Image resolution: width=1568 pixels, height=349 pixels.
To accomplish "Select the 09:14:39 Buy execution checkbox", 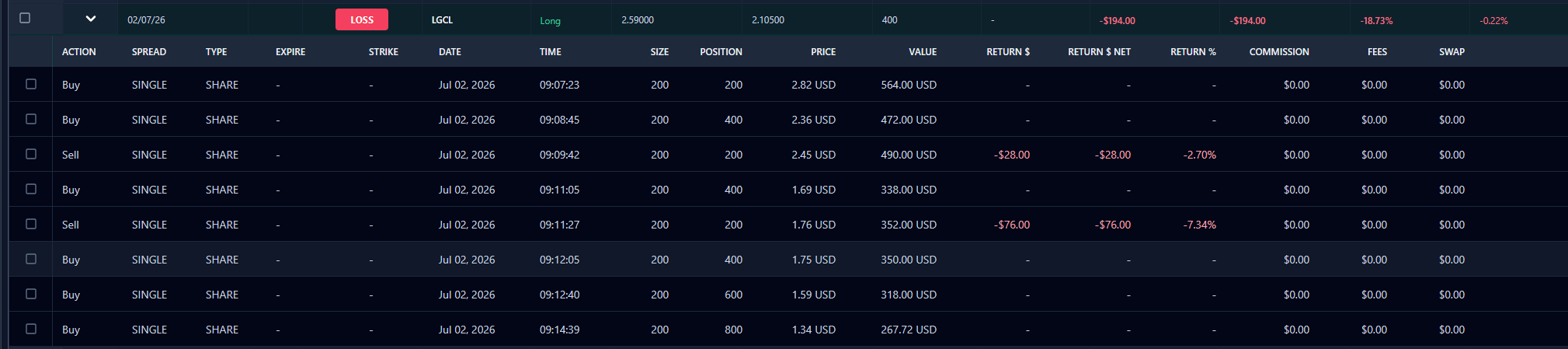I will click(x=31, y=329).
